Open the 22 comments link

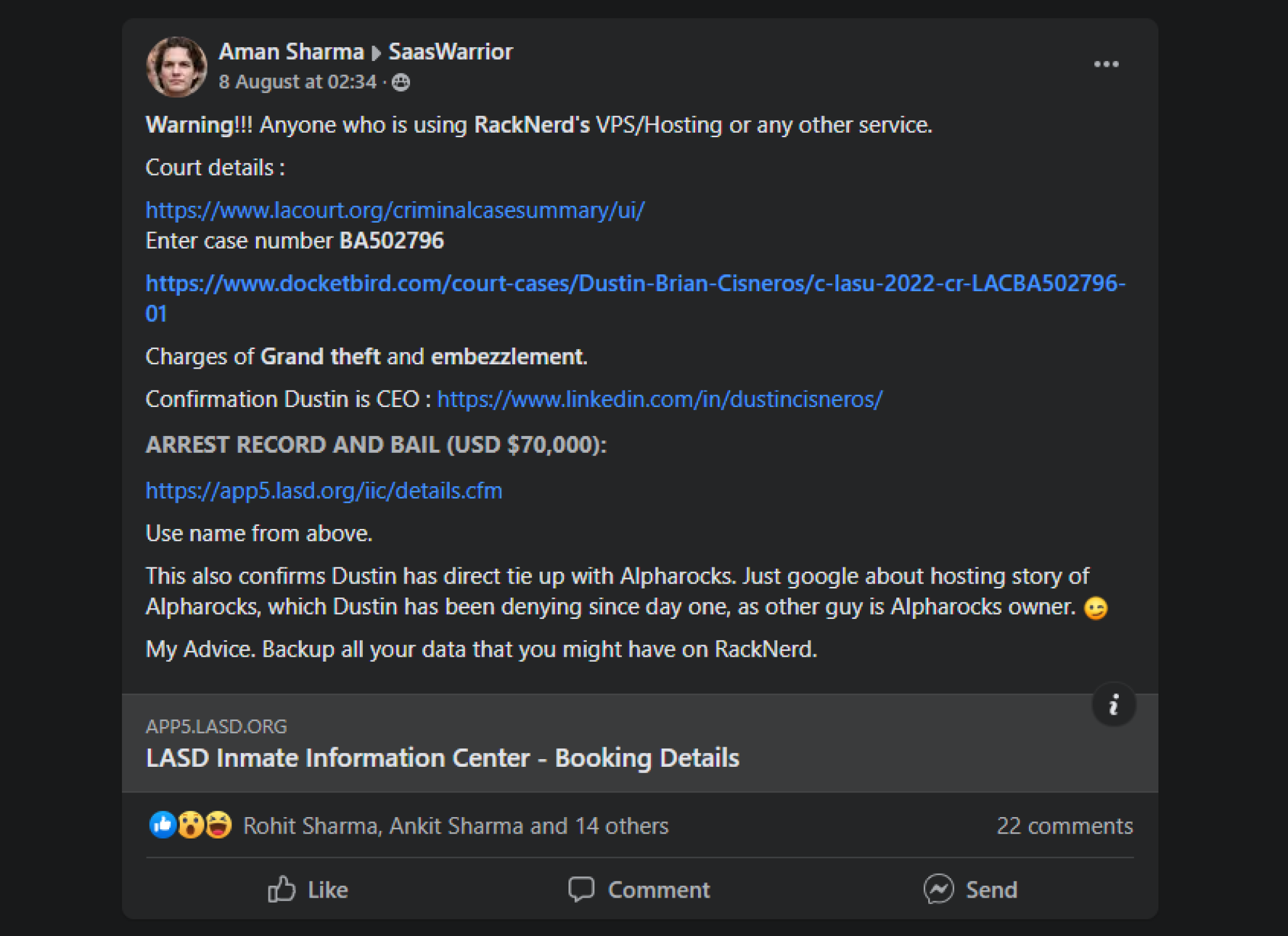(x=1065, y=826)
